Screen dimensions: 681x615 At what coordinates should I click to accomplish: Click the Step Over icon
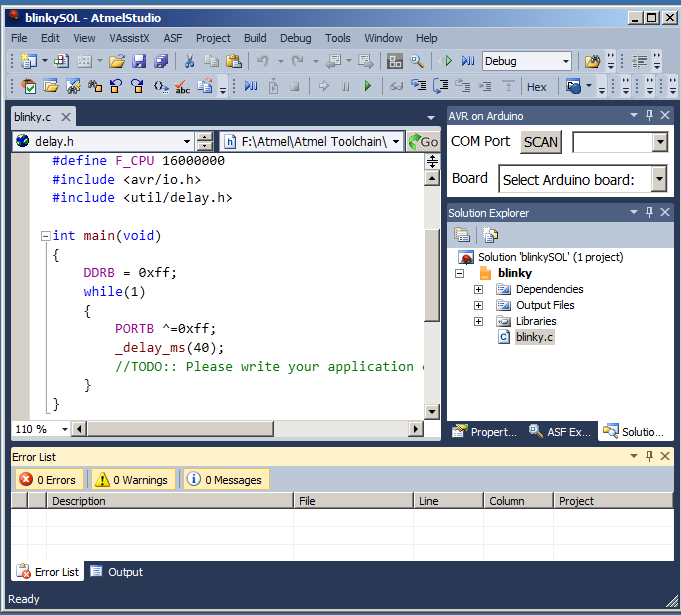pos(440,86)
